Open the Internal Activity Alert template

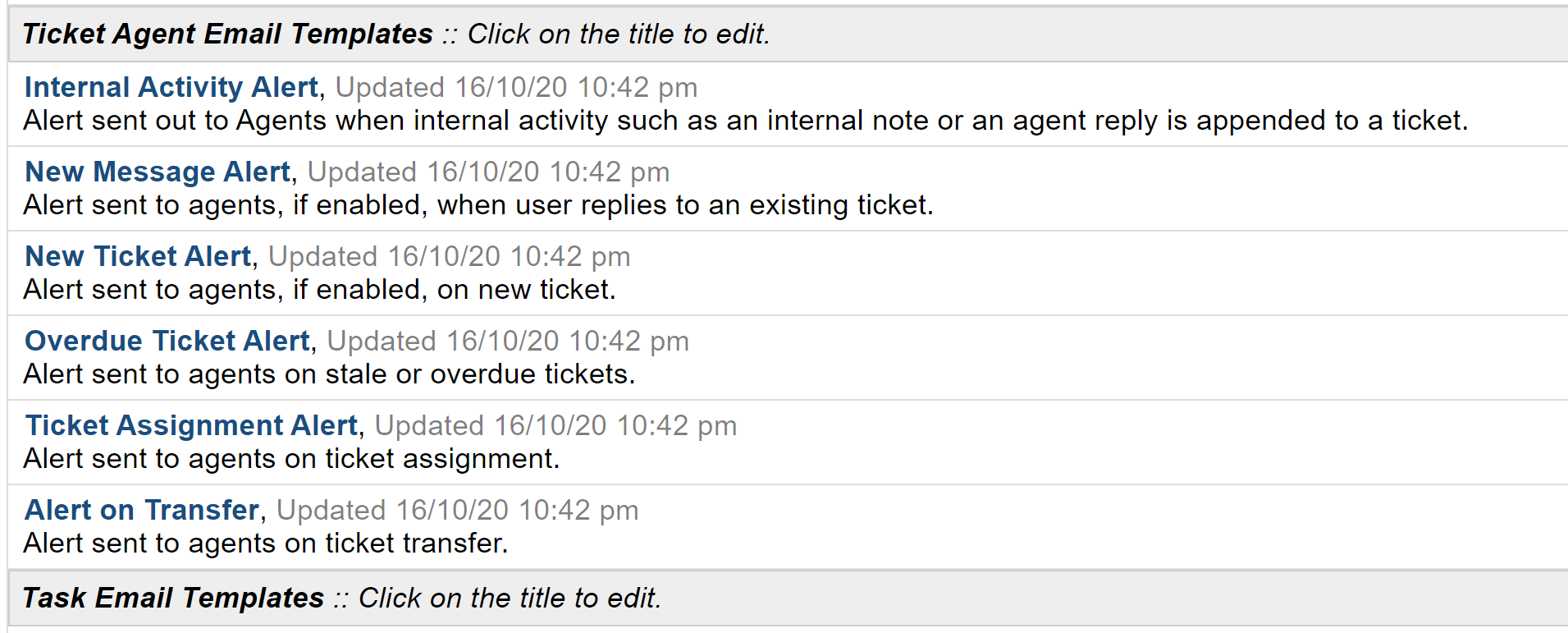pyautogui.click(x=168, y=87)
